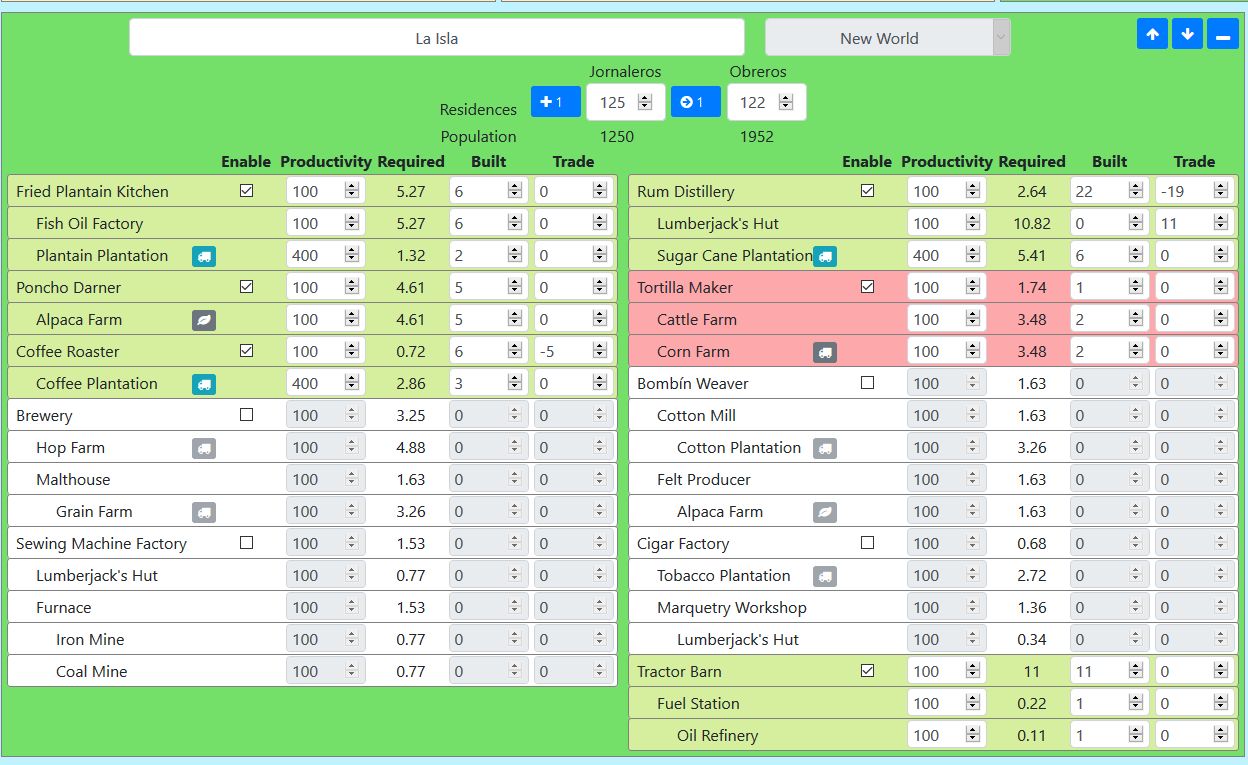Collapse La Isla panel with the minus button
Image resolution: width=1248 pixels, height=765 pixels.
[x=1222, y=34]
